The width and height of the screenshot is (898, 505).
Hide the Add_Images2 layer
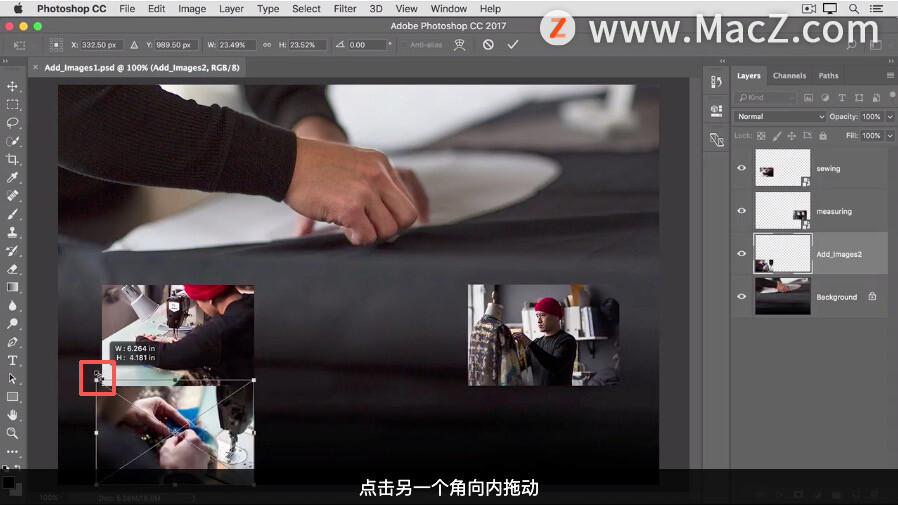click(742, 254)
